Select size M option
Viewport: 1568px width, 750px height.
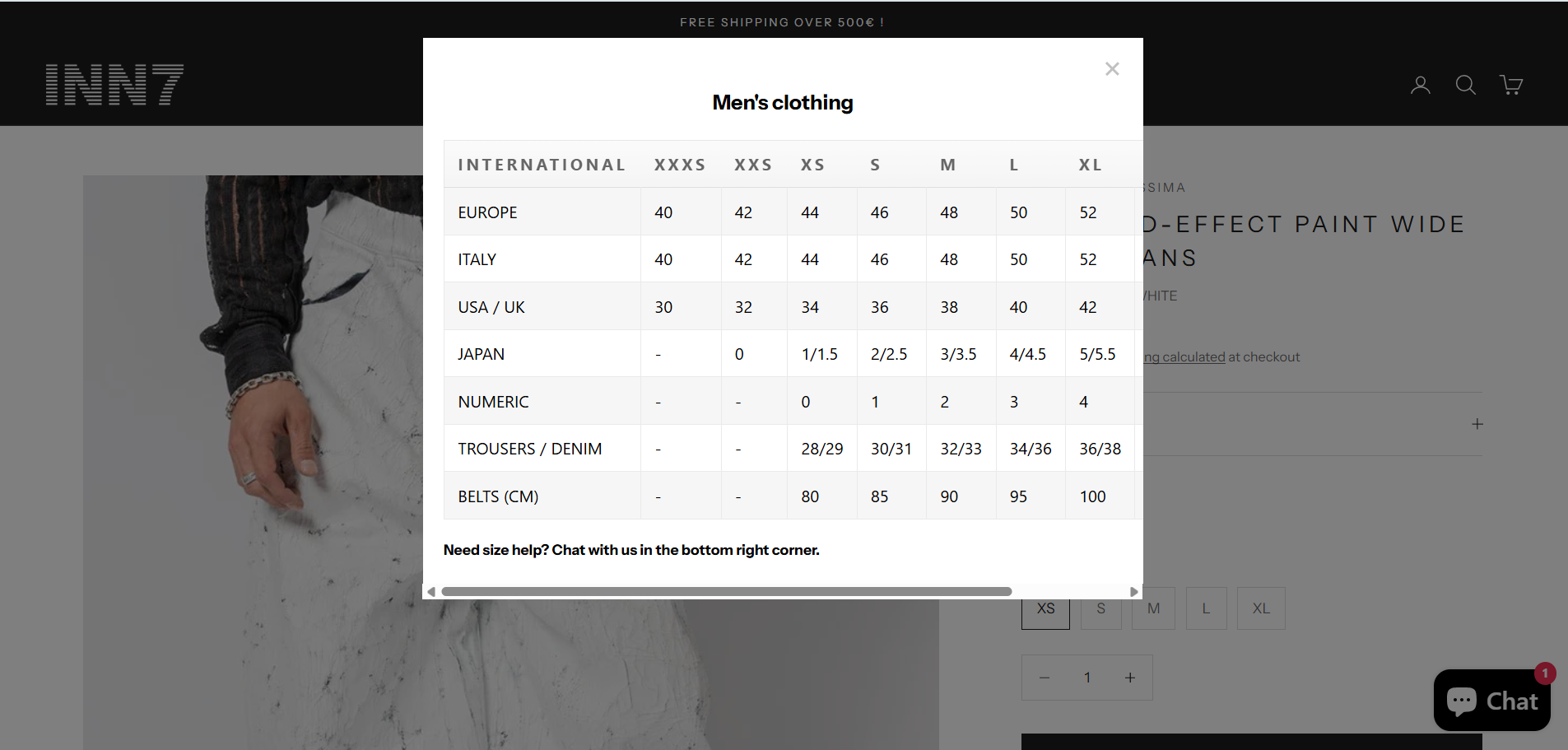(x=1153, y=609)
